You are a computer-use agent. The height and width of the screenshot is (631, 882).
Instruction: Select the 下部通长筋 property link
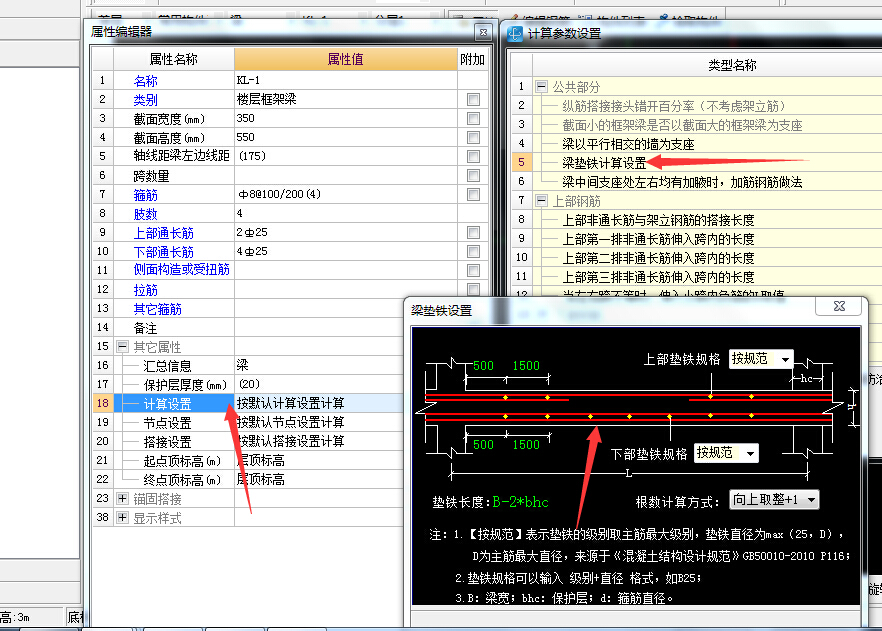[x=164, y=252]
